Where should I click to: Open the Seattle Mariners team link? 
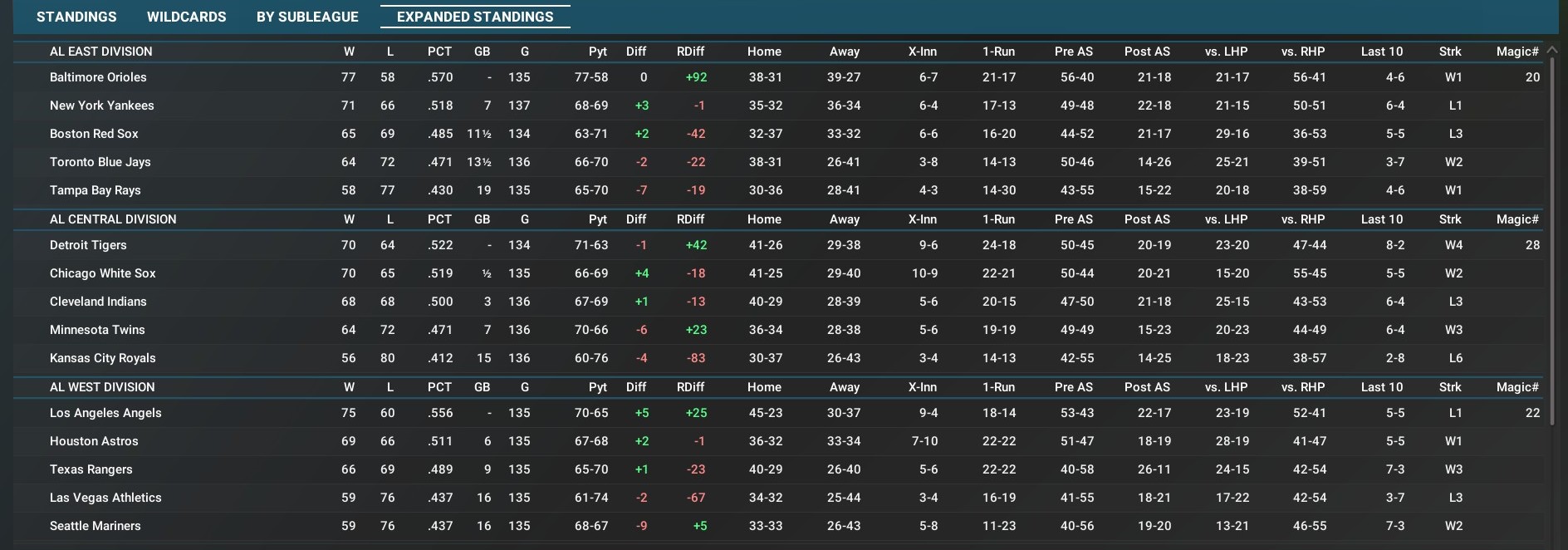(x=96, y=526)
